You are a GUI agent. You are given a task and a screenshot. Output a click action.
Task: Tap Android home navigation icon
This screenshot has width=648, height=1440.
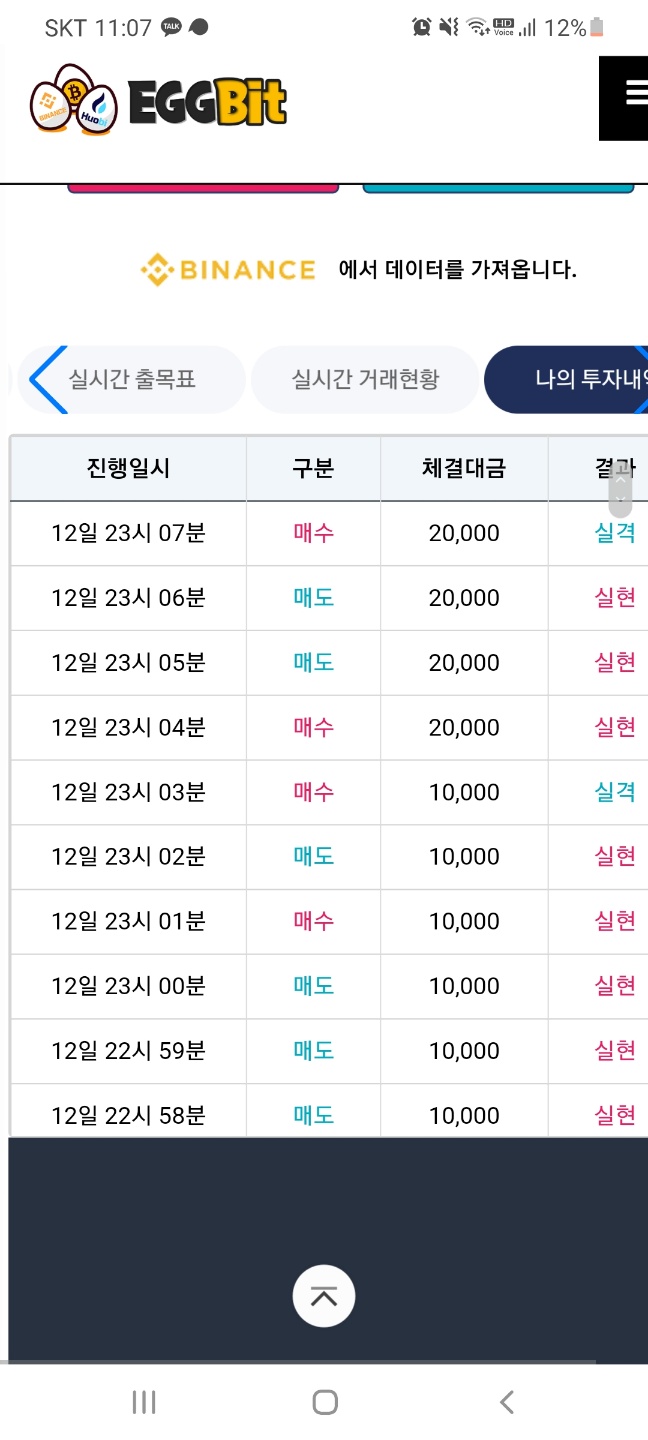324,1402
